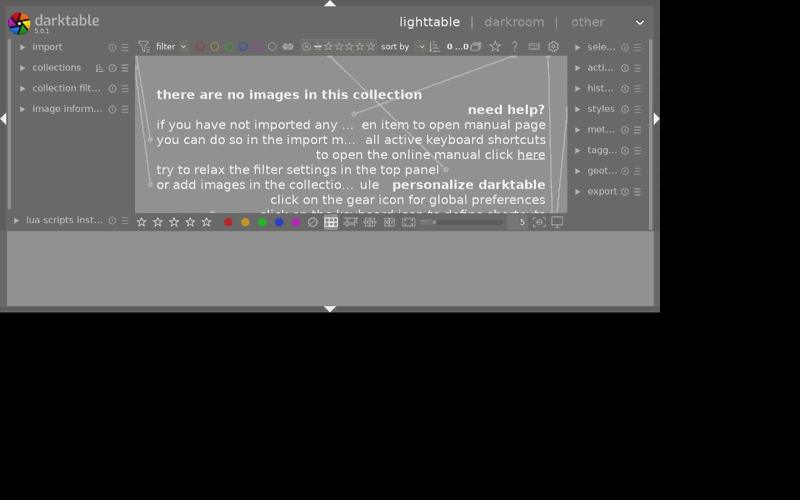Click the keyboard shortcuts icon
800x500 pixels.
(534, 46)
